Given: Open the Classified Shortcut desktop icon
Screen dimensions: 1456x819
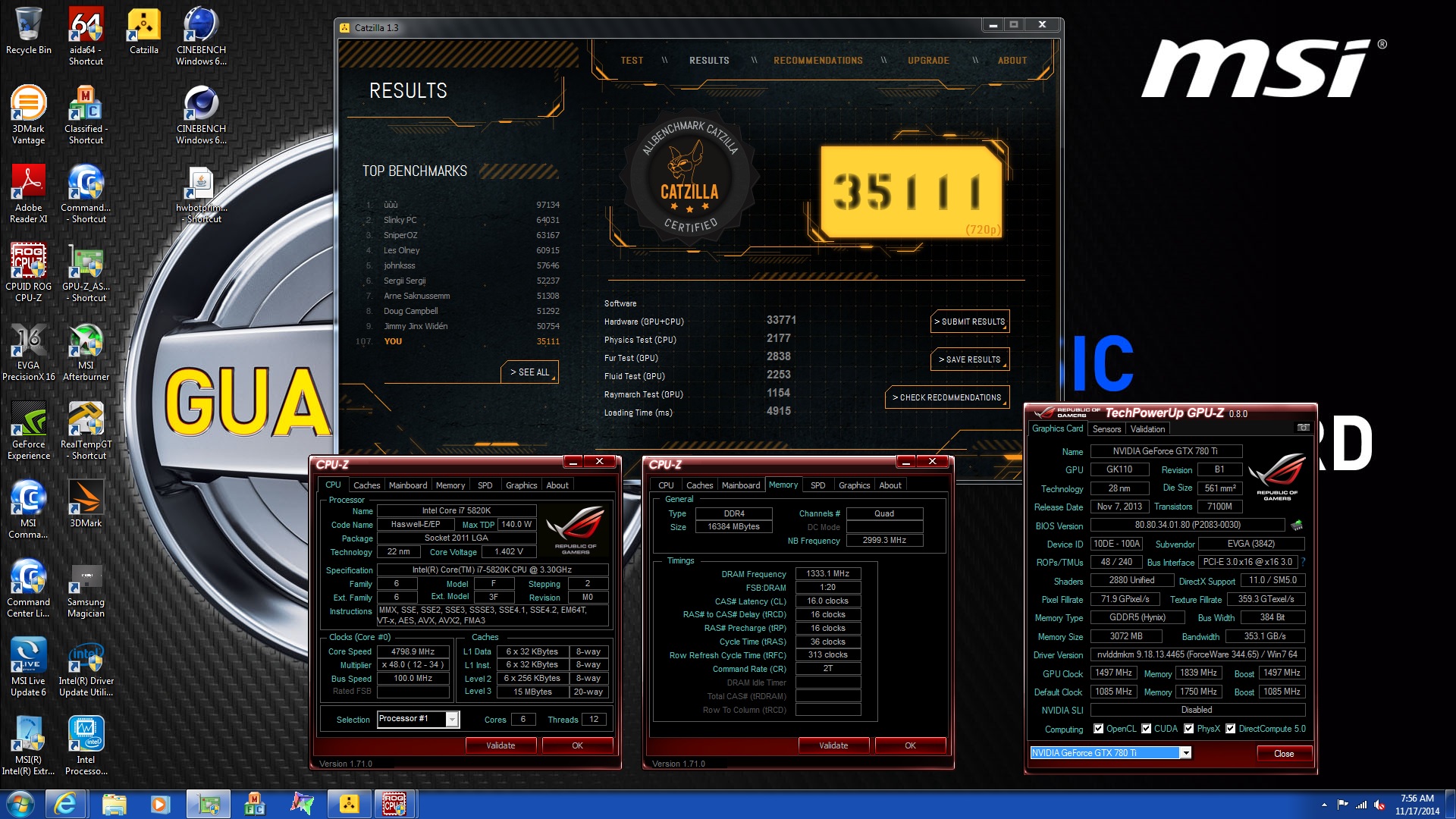Looking at the screenshot, I should (86, 115).
